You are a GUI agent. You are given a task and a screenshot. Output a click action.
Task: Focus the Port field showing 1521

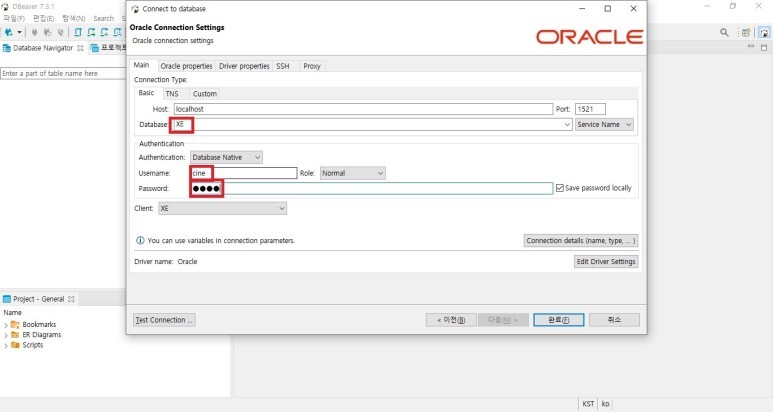(x=590, y=109)
